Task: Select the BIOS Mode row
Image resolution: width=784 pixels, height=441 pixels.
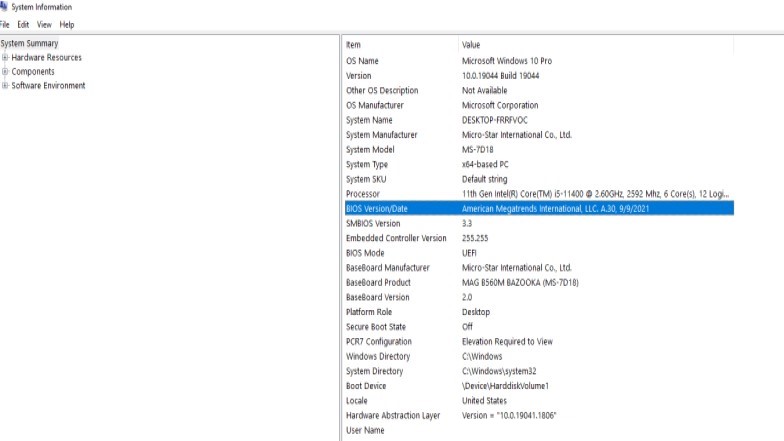Action: pyautogui.click(x=540, y=253)
